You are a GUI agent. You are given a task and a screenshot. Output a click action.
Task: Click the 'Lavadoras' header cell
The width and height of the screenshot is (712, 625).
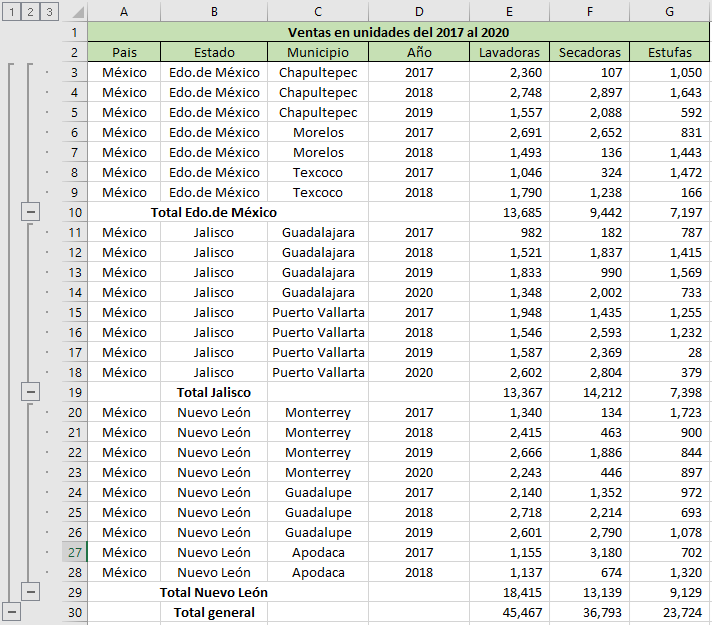(x=509, y=52)
